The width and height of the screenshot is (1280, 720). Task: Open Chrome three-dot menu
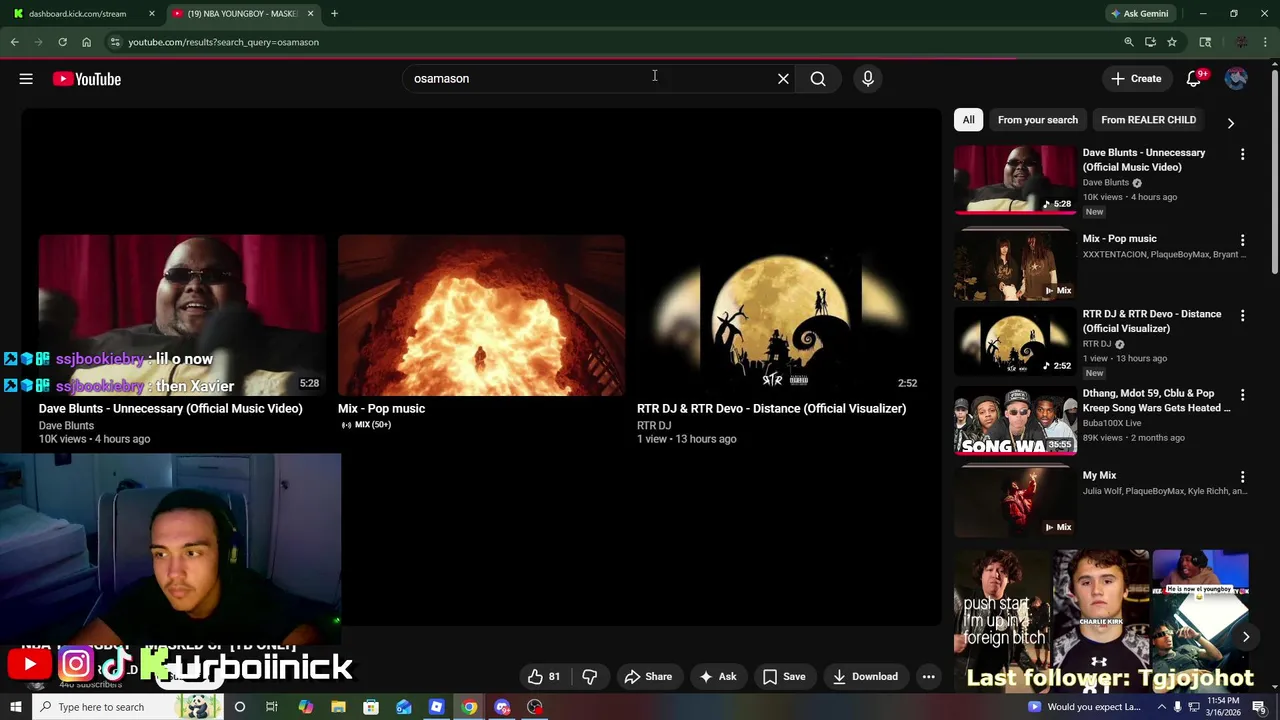point(1266,42)
